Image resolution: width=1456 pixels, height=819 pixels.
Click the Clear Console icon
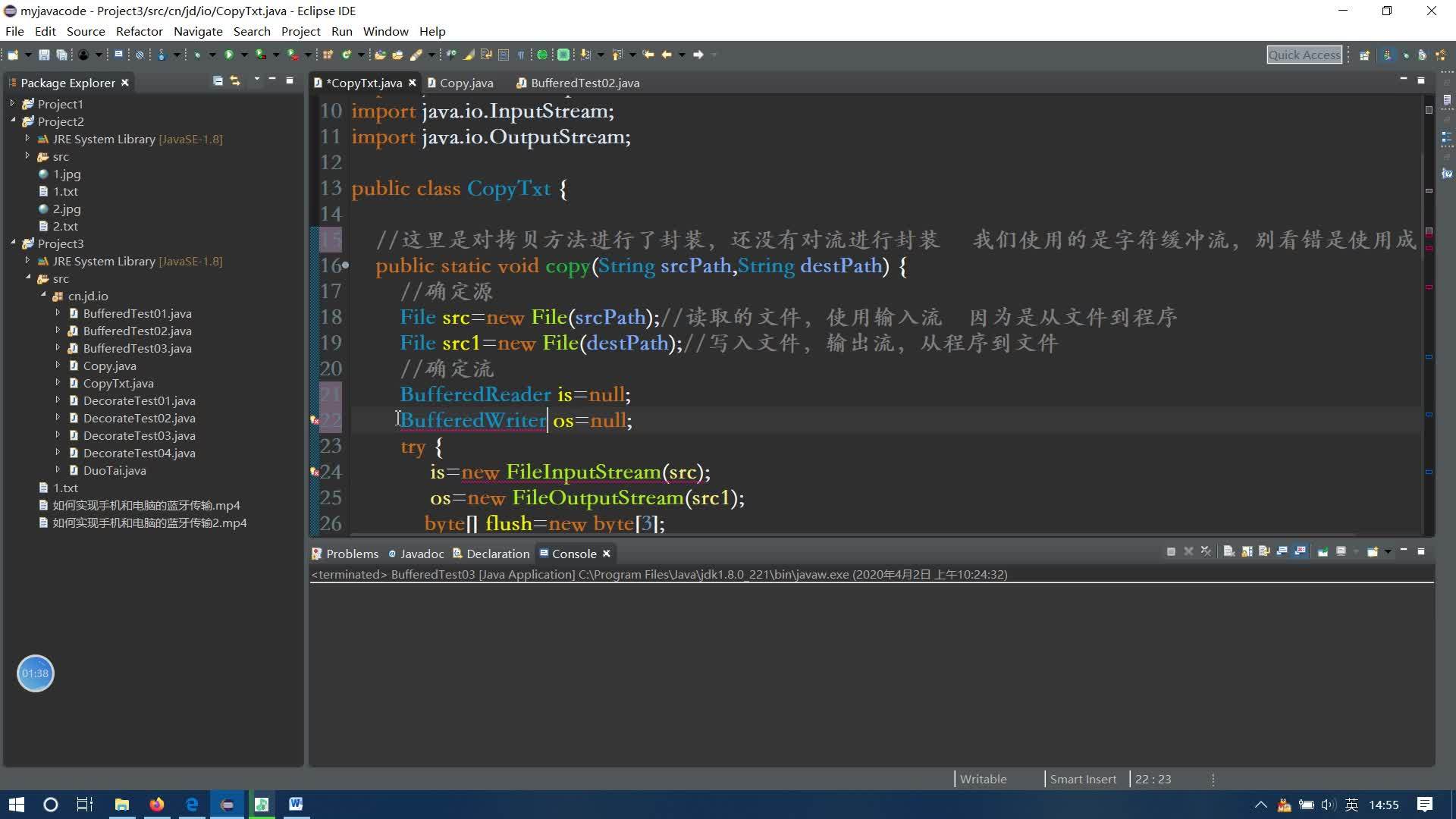(1229, 551)
